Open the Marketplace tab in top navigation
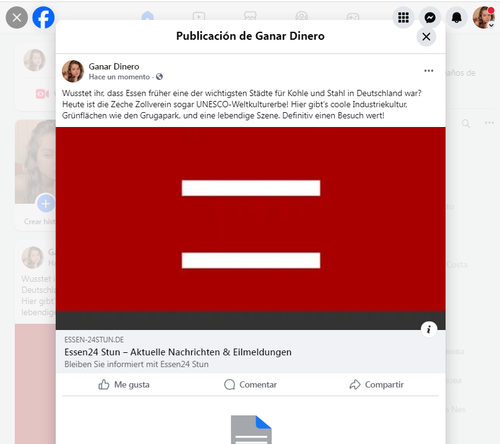 [x=250, y=16]
